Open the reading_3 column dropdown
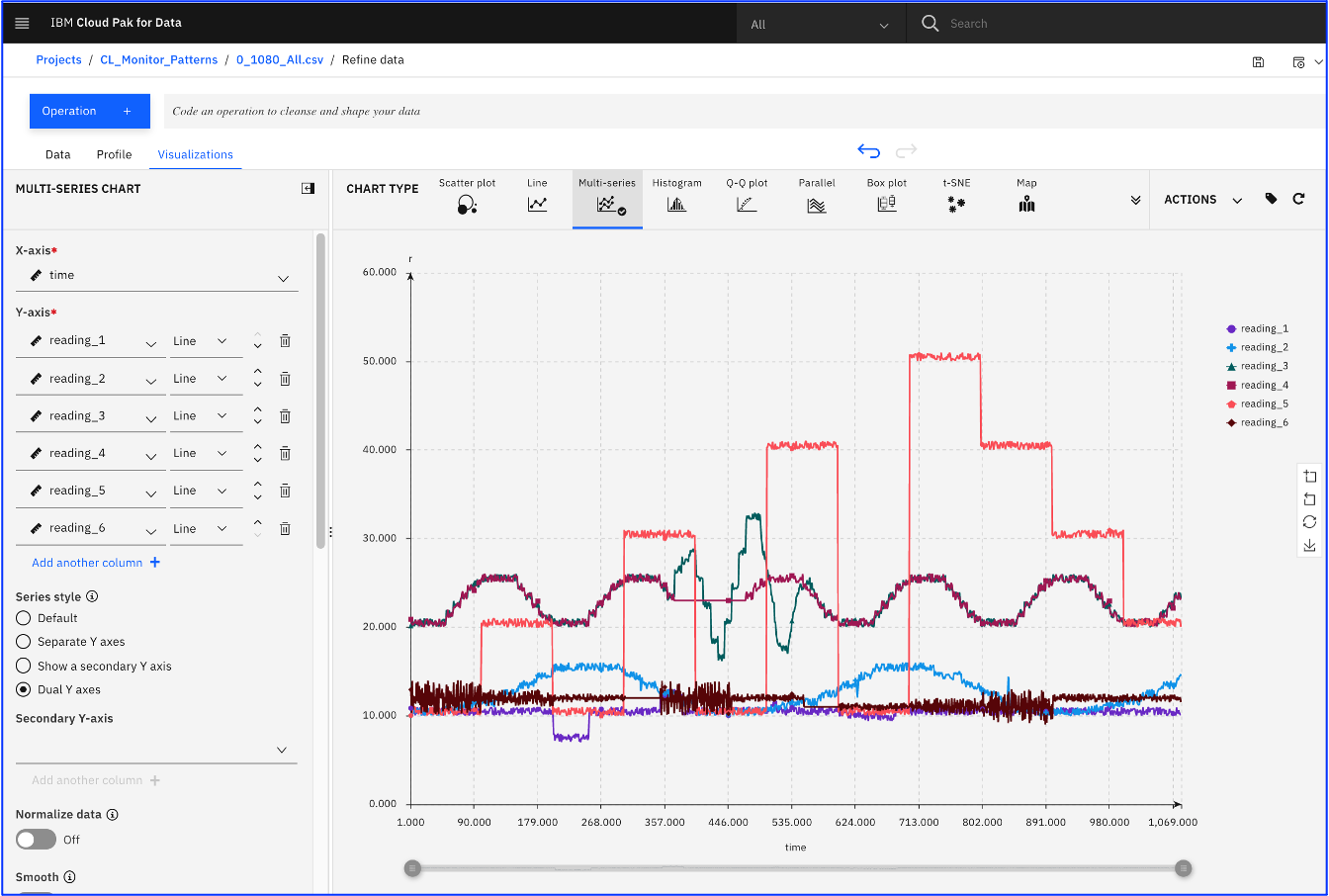The image size is (1329, 896). [x=91, y=416]
